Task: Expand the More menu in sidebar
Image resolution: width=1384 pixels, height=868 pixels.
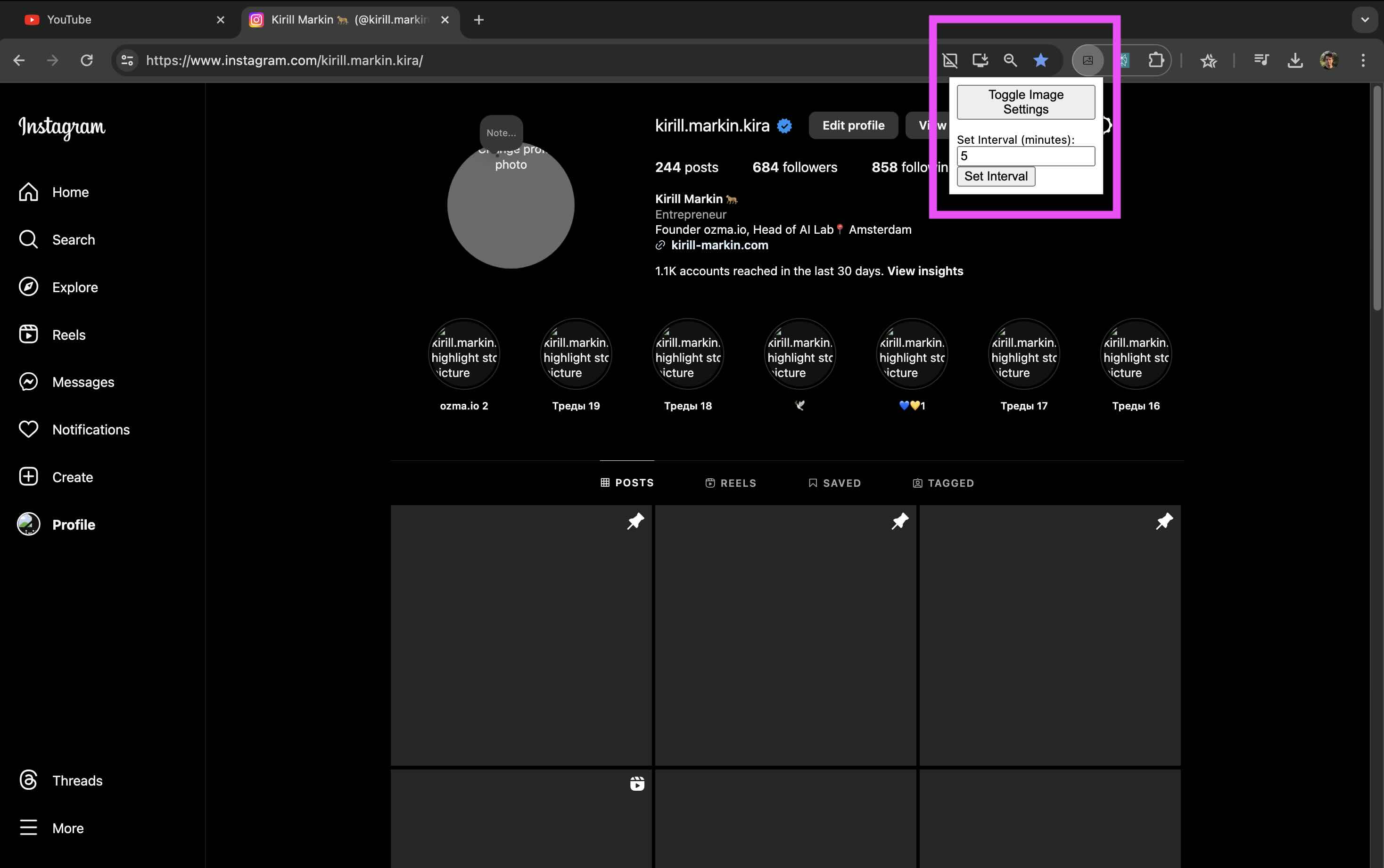Action: point(67,828)
